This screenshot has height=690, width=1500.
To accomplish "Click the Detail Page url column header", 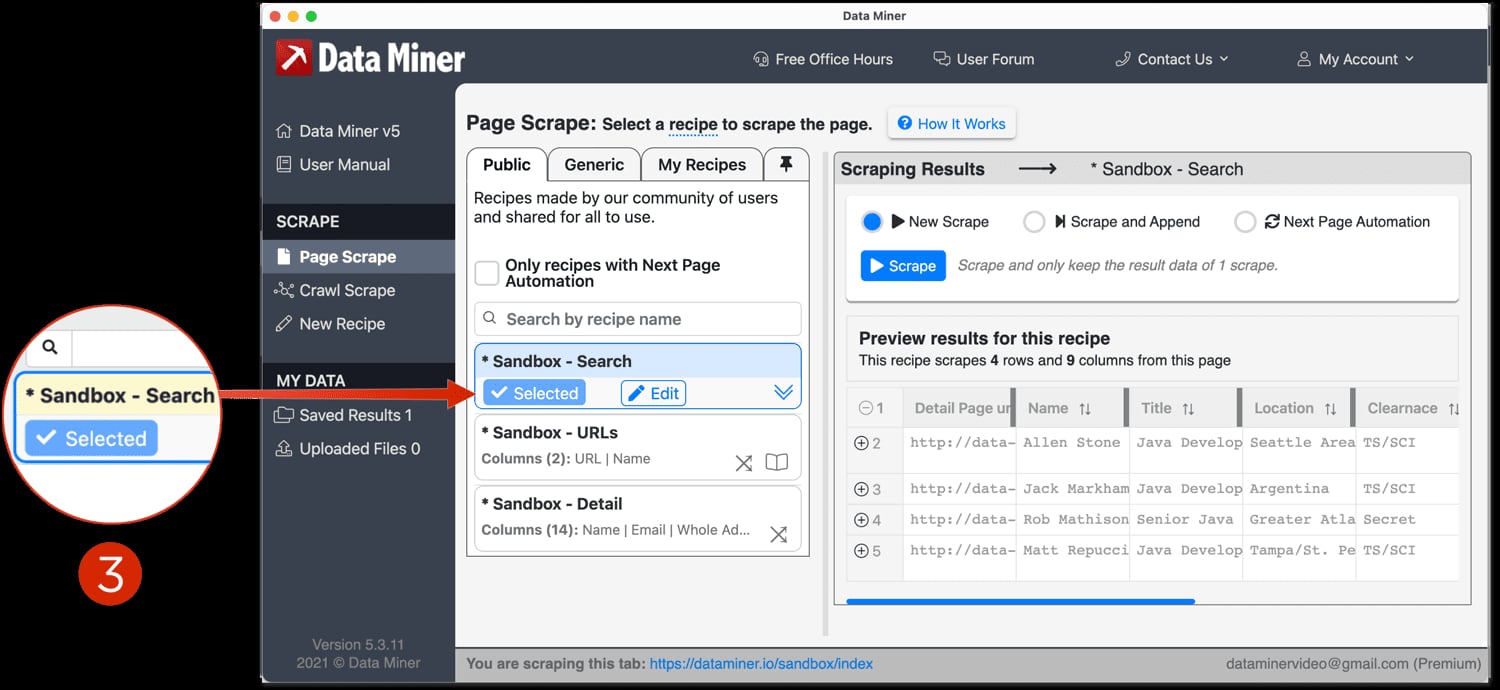I will 960,409.
